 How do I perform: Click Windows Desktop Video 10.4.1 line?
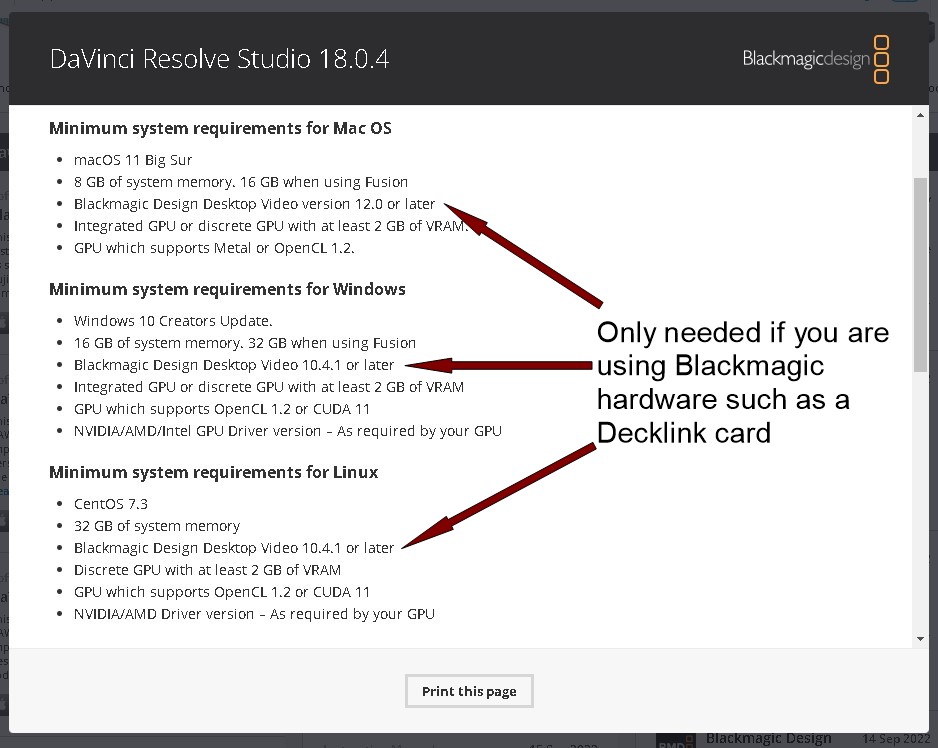(234, 365)
